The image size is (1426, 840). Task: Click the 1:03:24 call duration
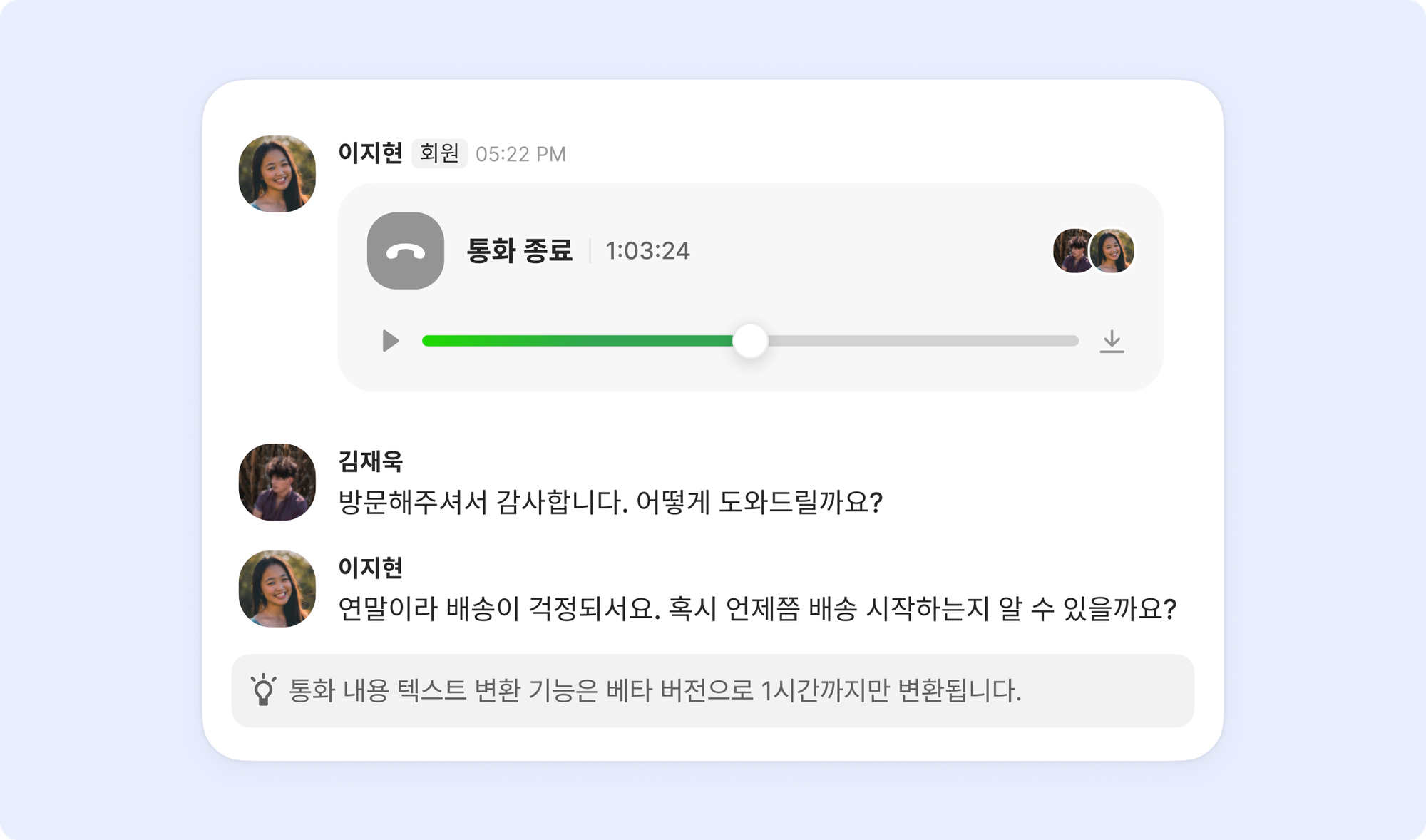[x=647, y=251]
